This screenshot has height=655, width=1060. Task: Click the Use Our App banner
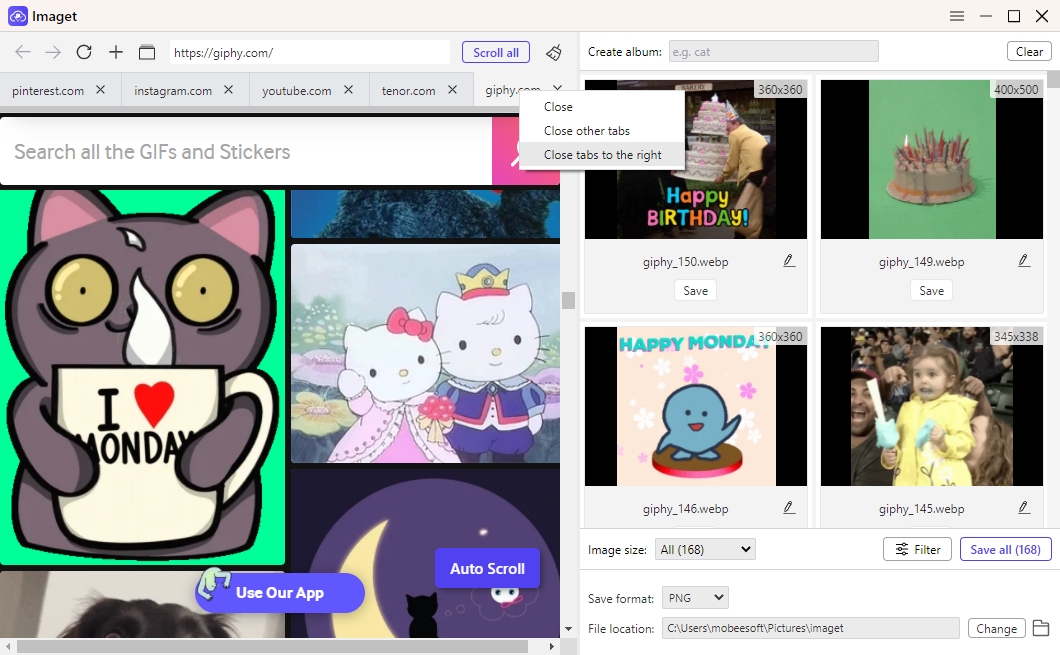(x=280, y=593)
